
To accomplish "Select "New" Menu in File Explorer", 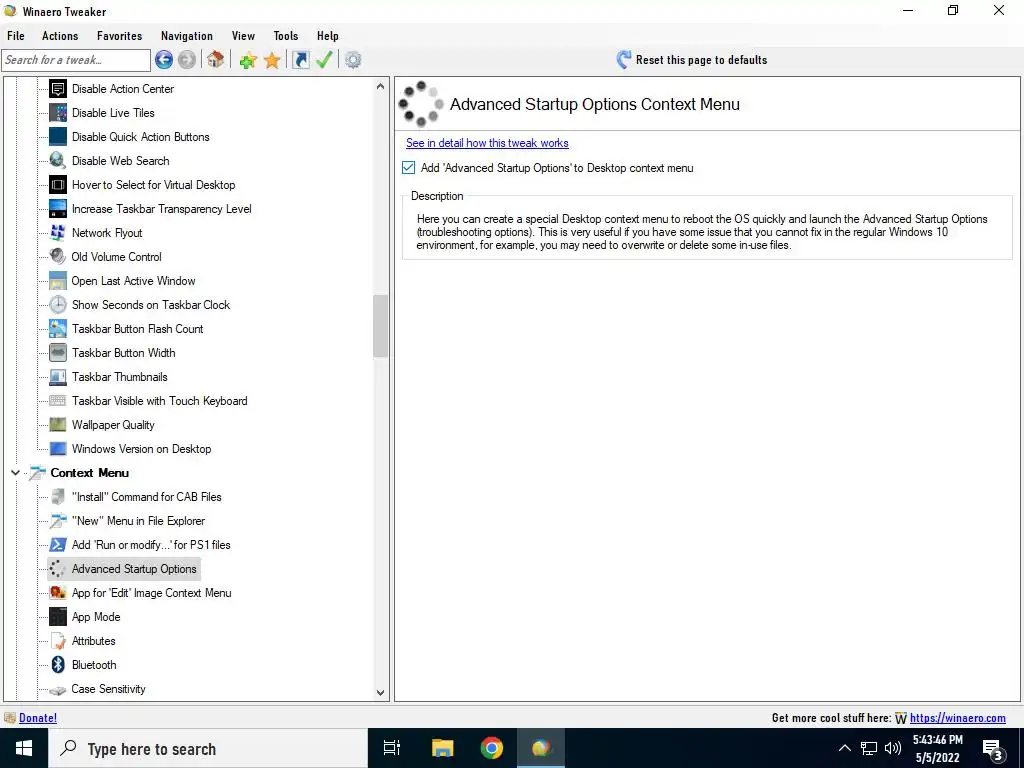I will tap(138, 521).
